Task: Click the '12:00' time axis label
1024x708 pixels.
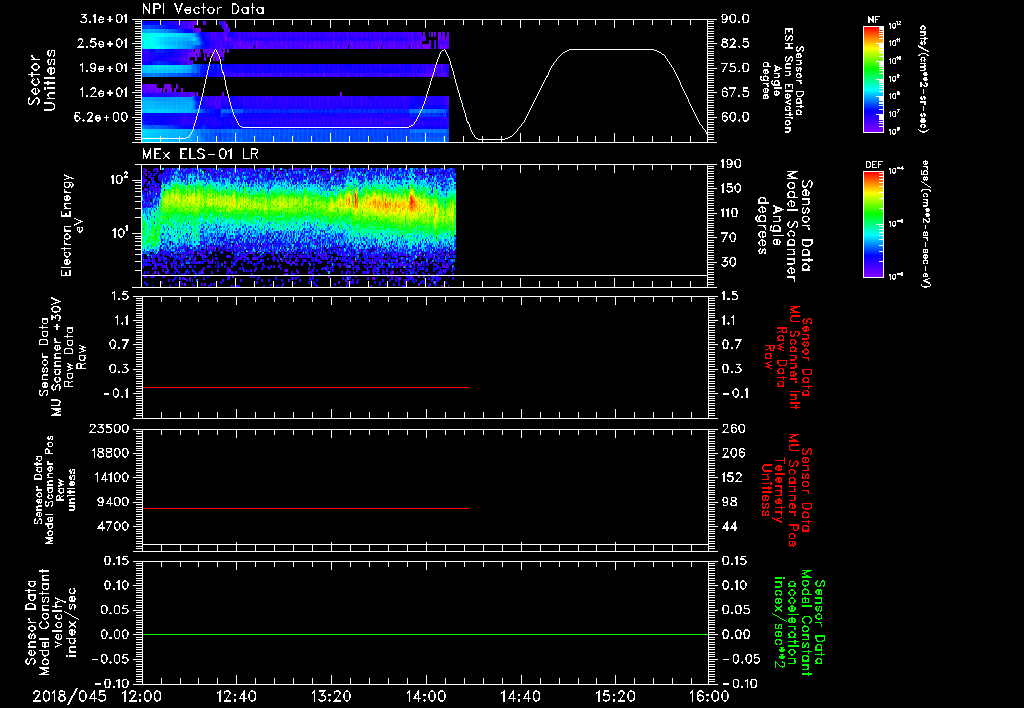Action: point(142,696)
